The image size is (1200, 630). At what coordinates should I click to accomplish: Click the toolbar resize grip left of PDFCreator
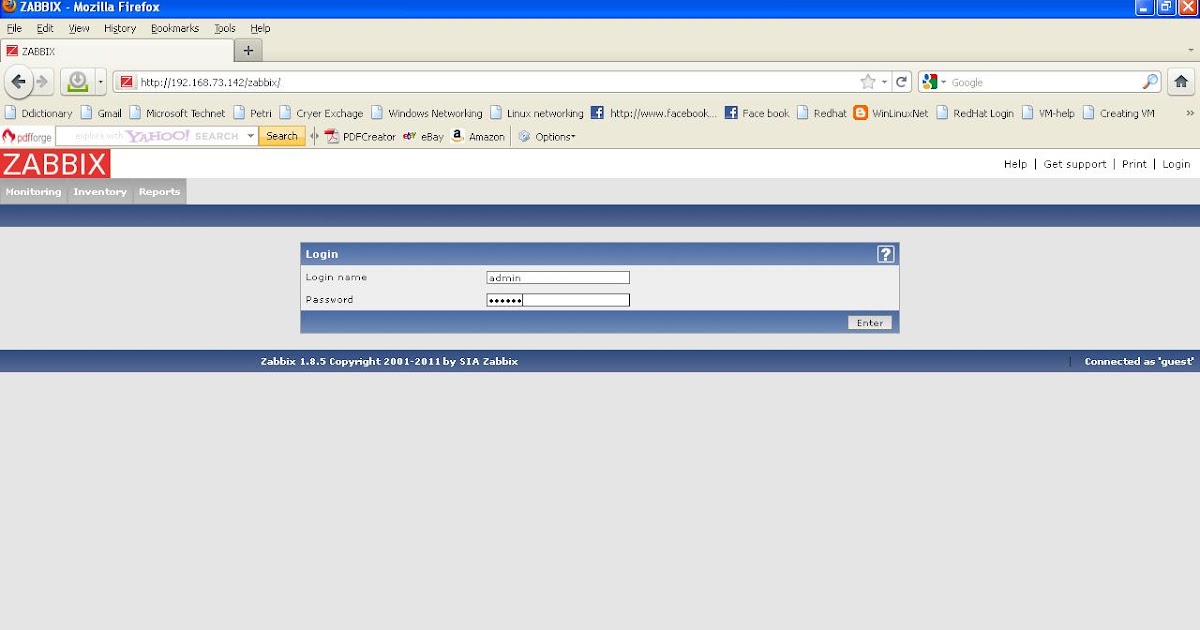pyautogui.click(x=314, y=137)
